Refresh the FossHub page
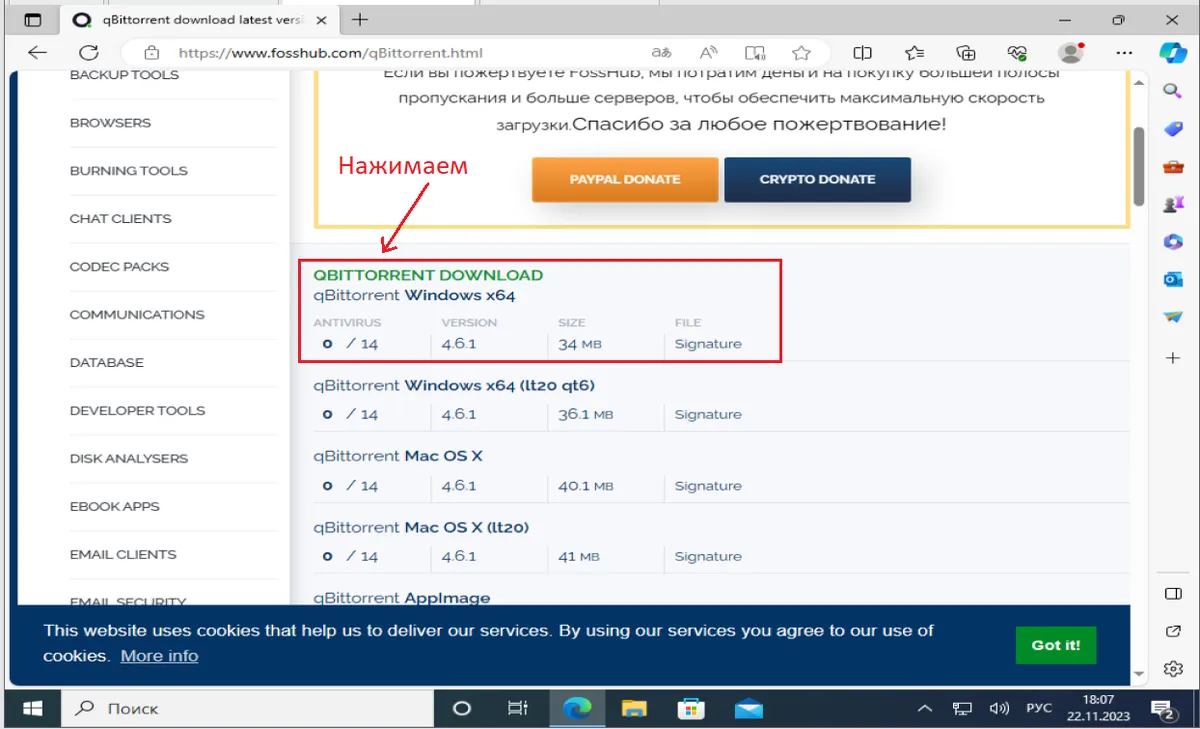This screenshot has width=1200, height=729. point(89,53)
